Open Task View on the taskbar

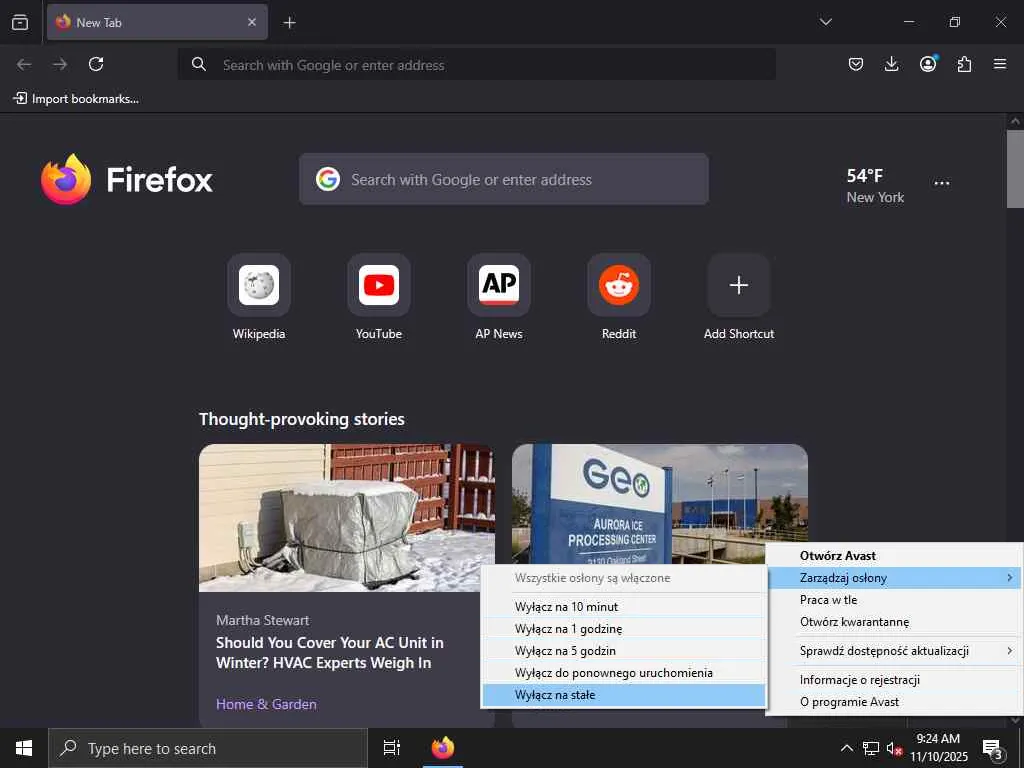[x=392, y=748]
